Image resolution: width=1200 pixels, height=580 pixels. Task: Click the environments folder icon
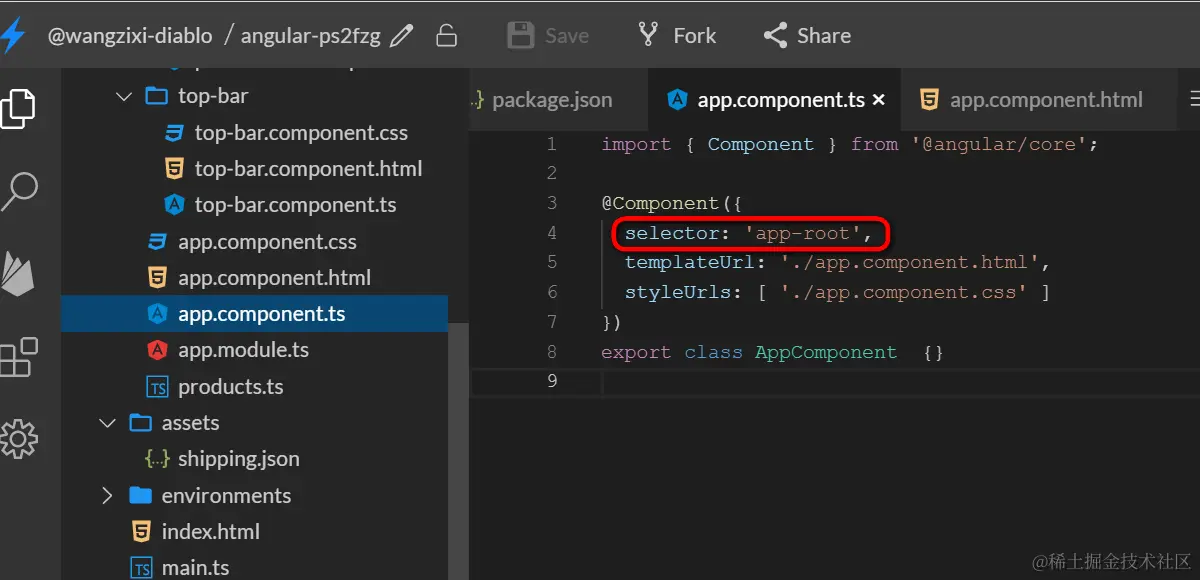pos(140,496)
